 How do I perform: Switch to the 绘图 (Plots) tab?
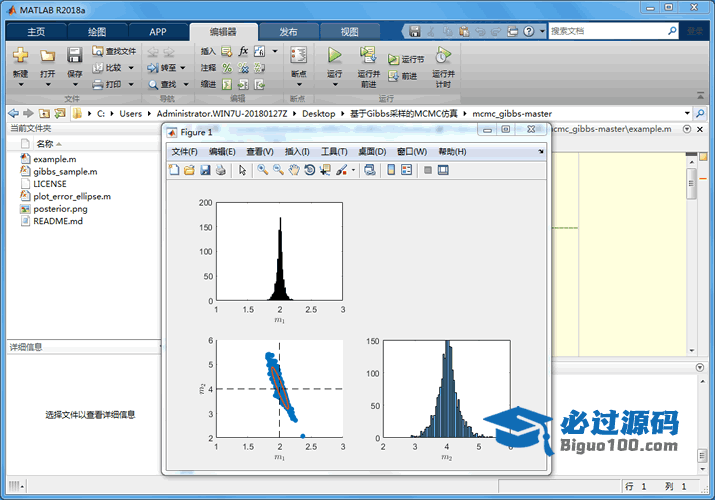click(x=97, y=32)
